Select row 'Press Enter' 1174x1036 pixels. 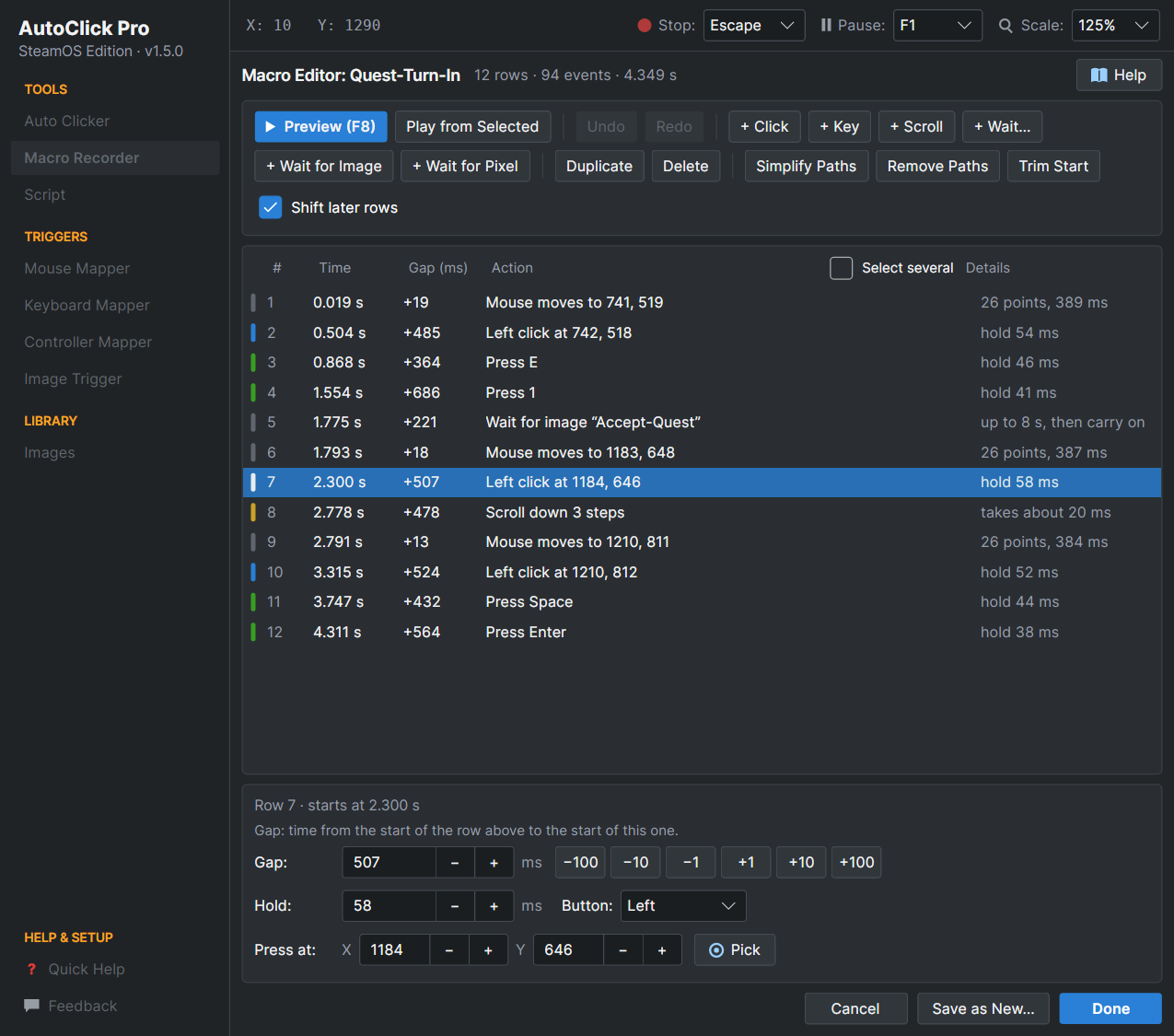point(702,632)
